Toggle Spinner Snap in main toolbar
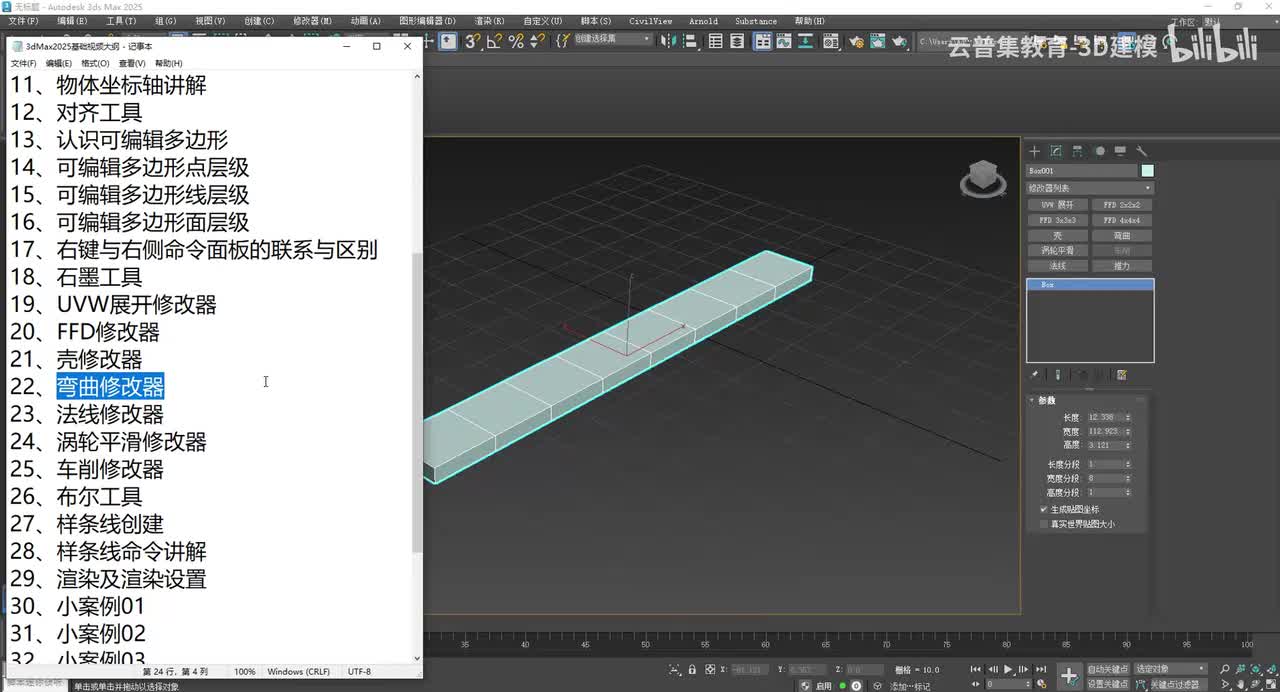 click(538, 41)
